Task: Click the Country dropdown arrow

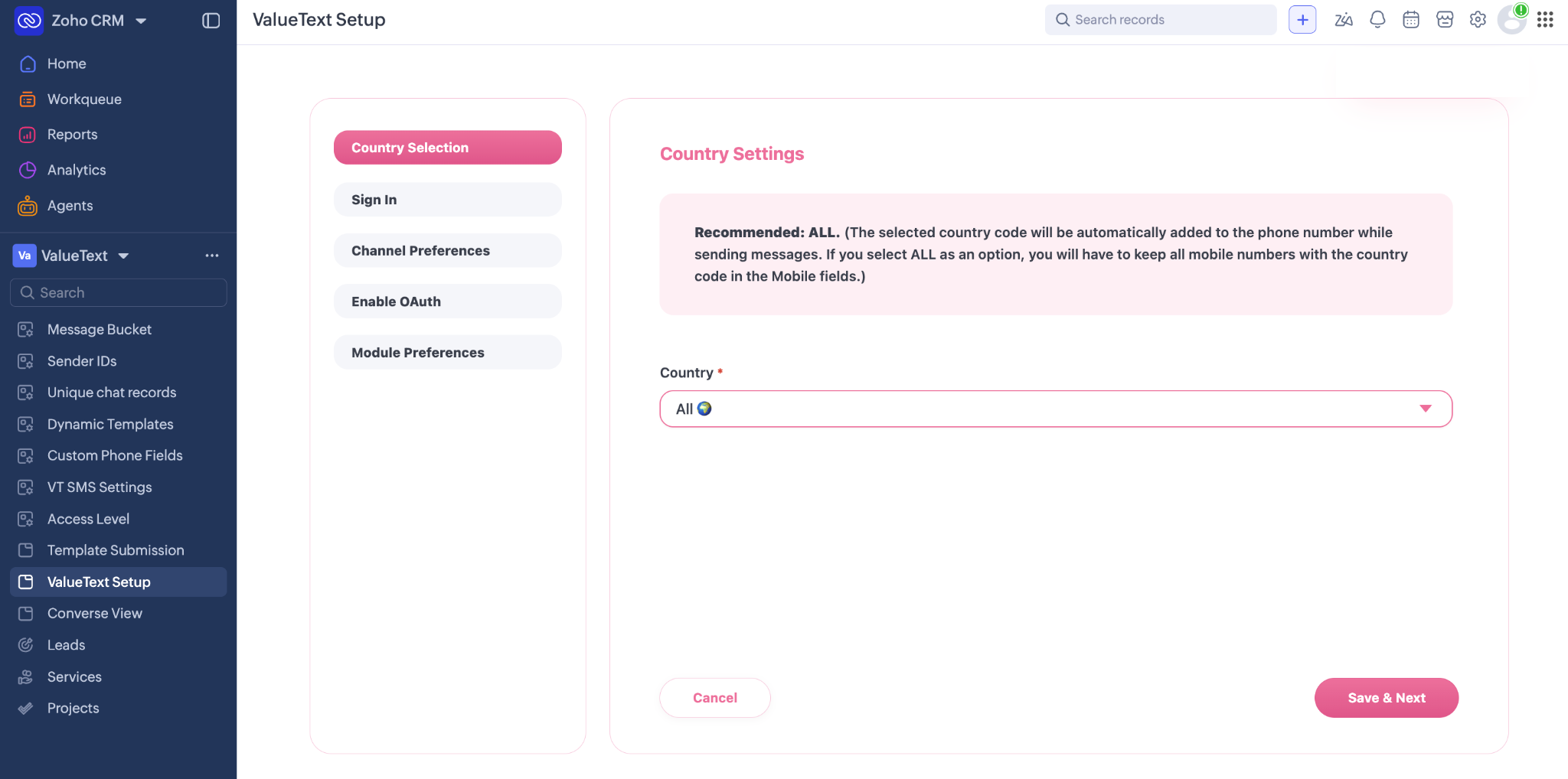Action: coord(1426,409)
